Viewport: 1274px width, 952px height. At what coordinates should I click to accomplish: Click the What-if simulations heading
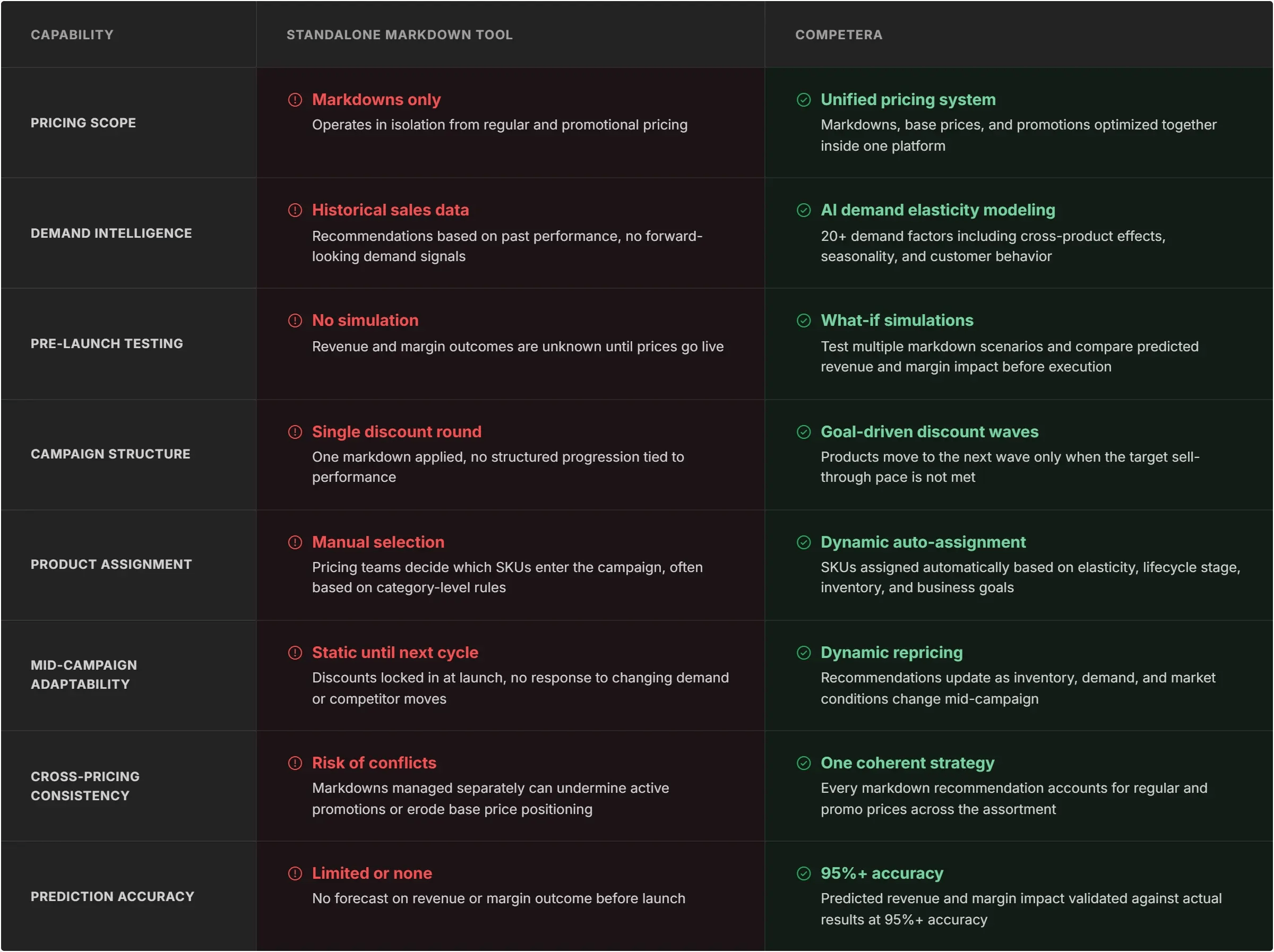click(897, 321)
